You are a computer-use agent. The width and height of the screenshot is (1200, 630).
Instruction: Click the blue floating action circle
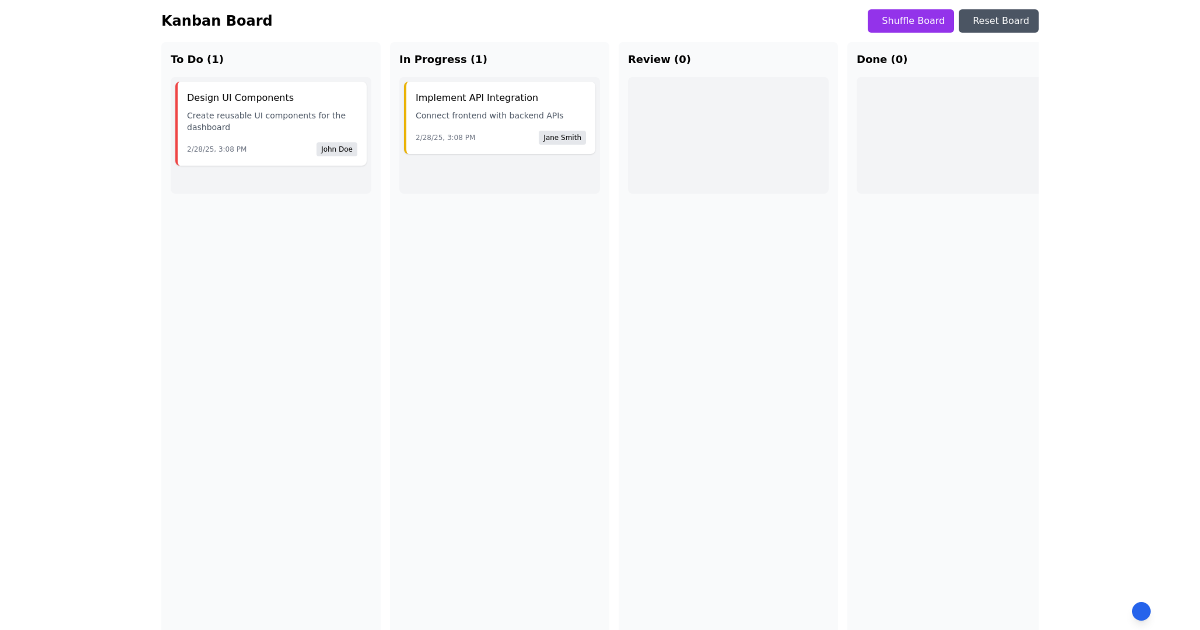point(1141,611)
